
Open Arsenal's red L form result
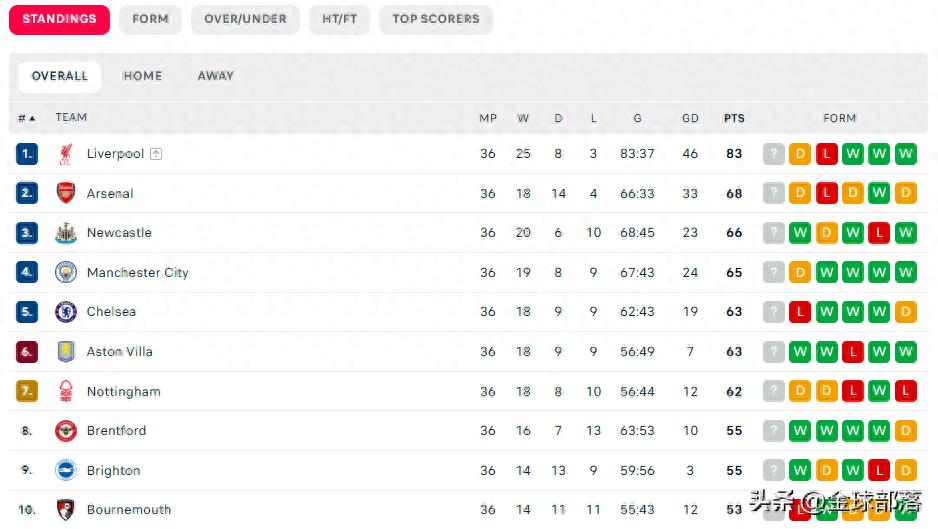pyautogui.click(x=827, y=193)
